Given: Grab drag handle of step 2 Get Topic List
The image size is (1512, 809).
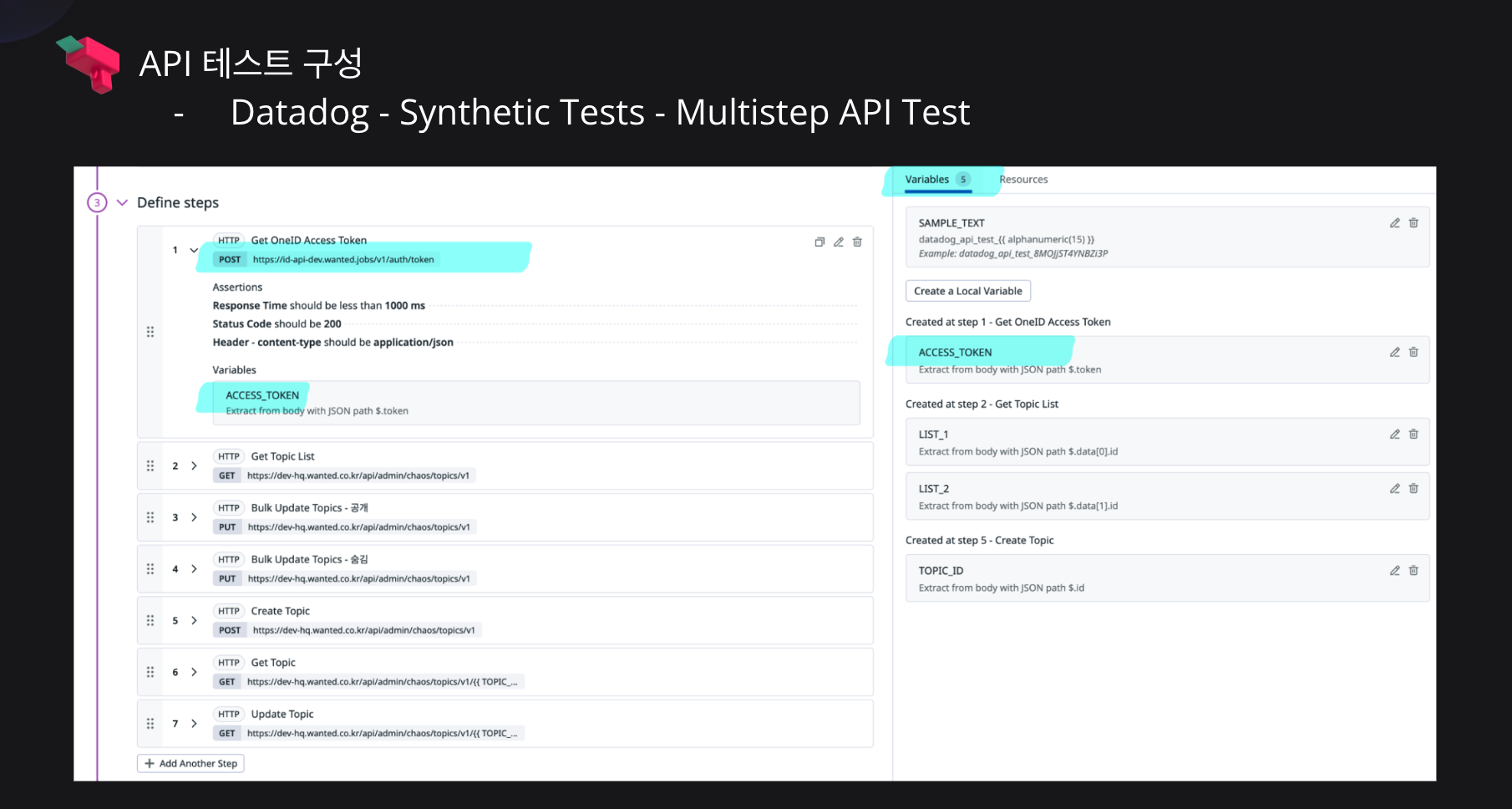Looking at the screenshot, I should (150, 466).
